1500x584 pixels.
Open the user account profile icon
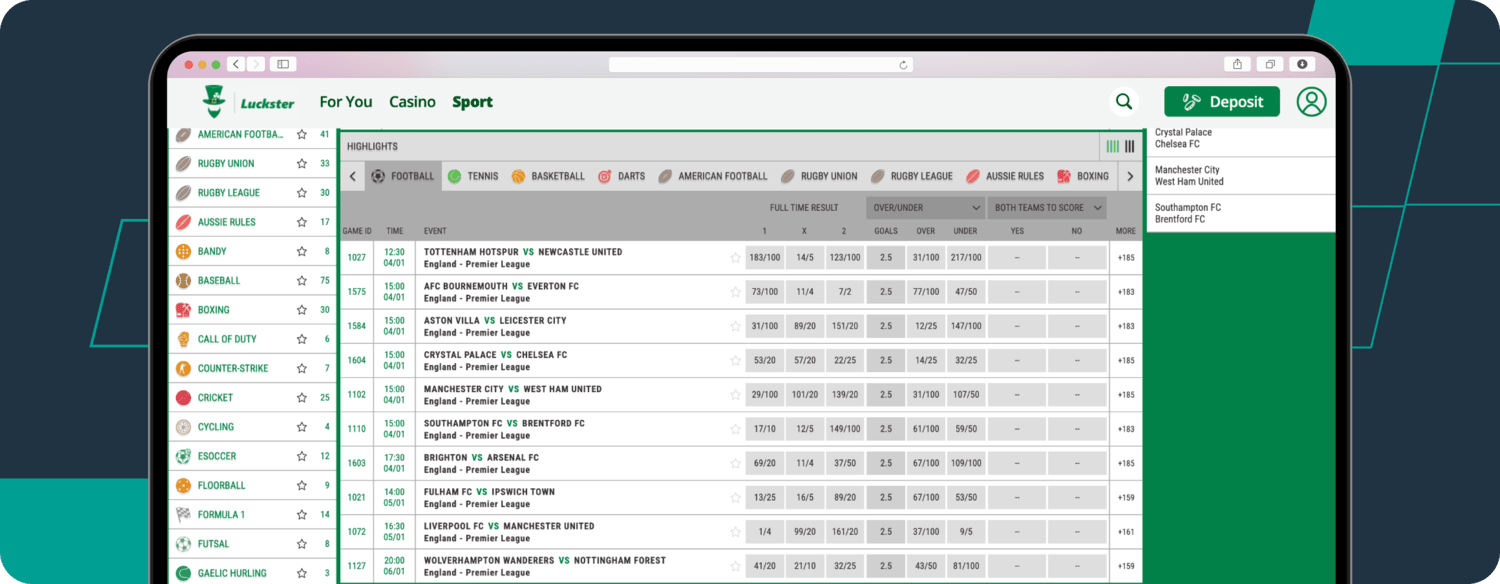[1311, 101]
